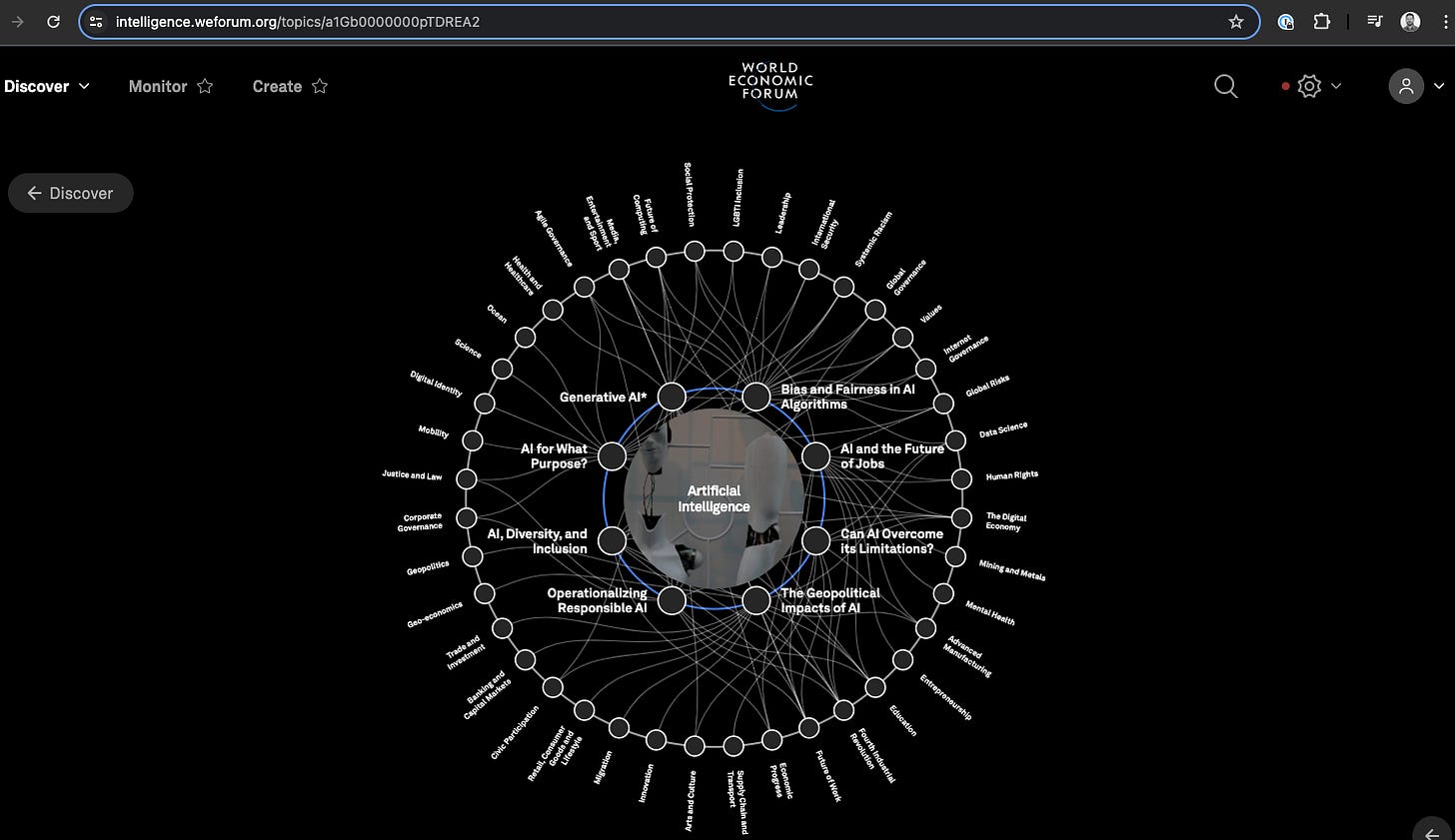
Task: Click the Values outer node
Action: [x=903, y=338]
